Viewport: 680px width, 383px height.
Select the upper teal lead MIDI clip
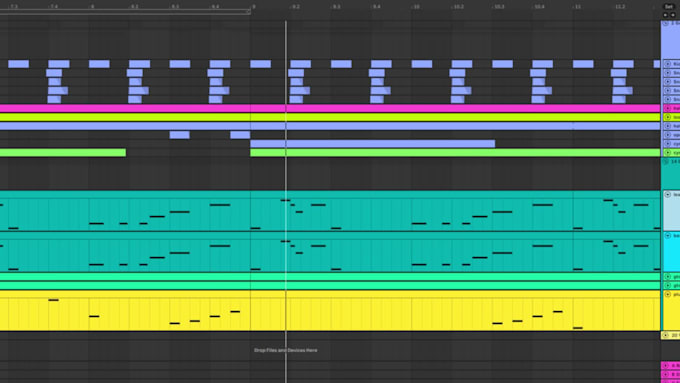coord(330,211)
